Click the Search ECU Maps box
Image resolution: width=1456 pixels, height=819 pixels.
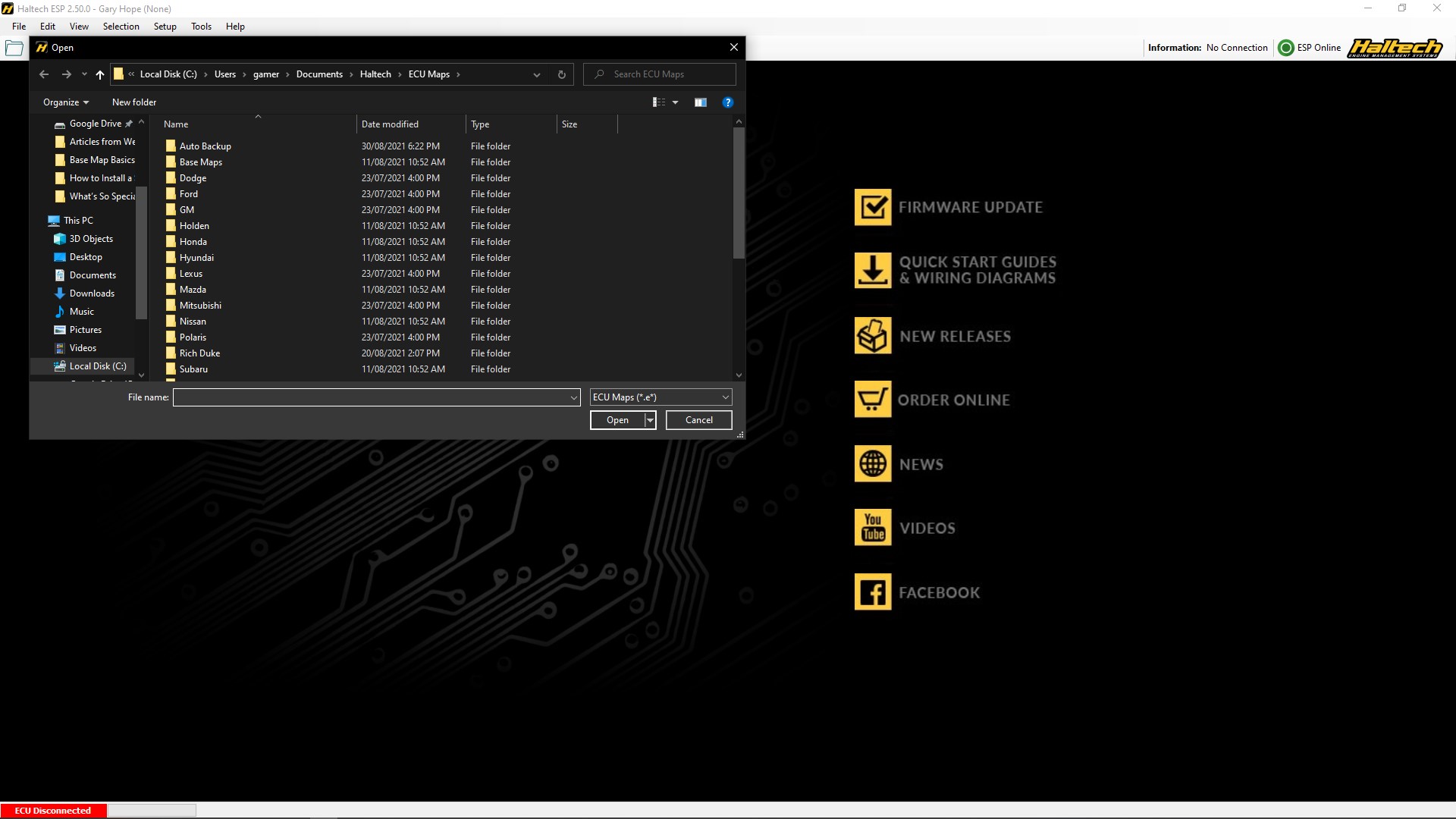[660, 74]
